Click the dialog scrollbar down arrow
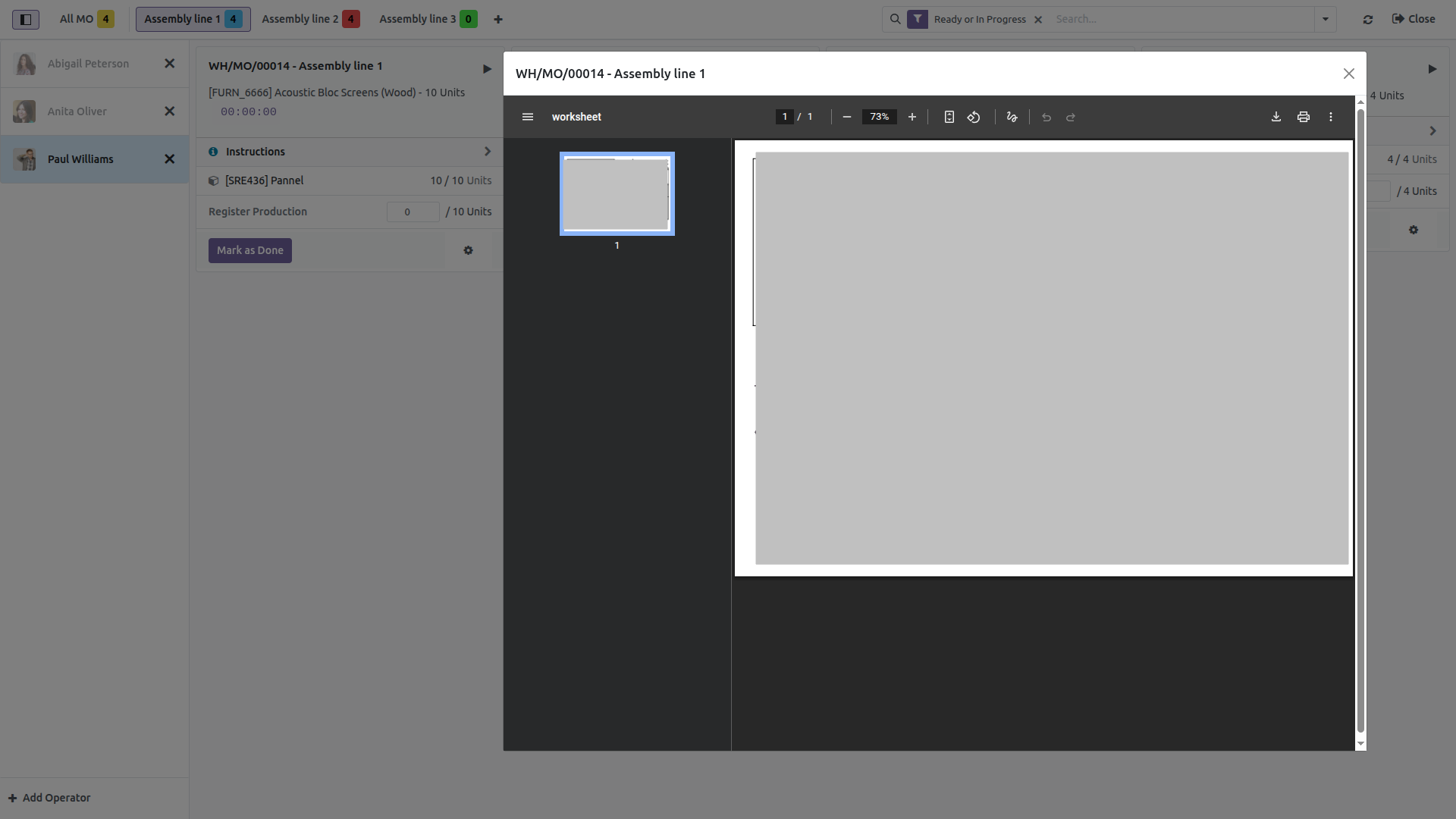 [1360, 744]
